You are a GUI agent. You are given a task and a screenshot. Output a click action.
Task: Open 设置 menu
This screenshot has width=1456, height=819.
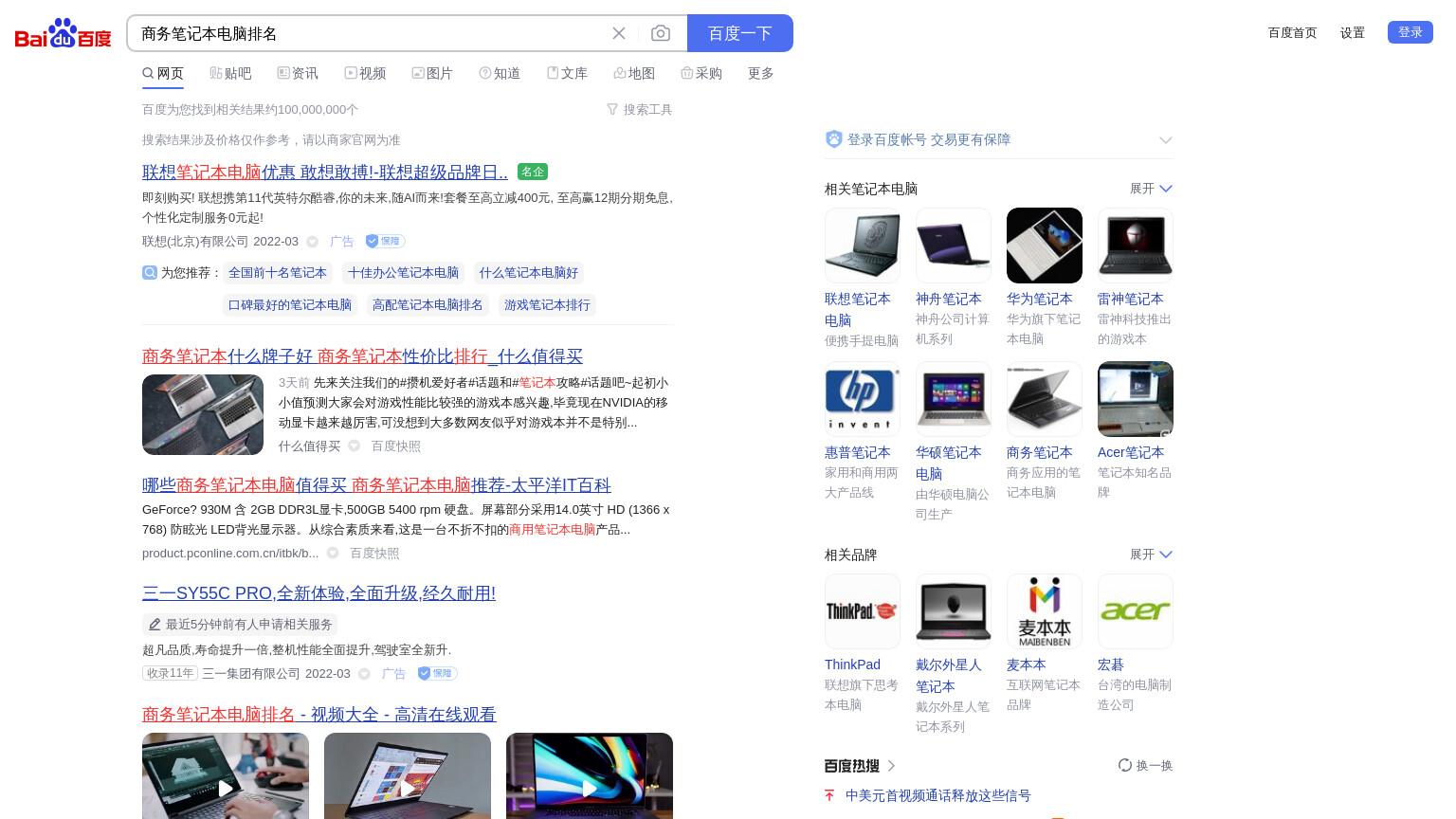pos(1353,32)
